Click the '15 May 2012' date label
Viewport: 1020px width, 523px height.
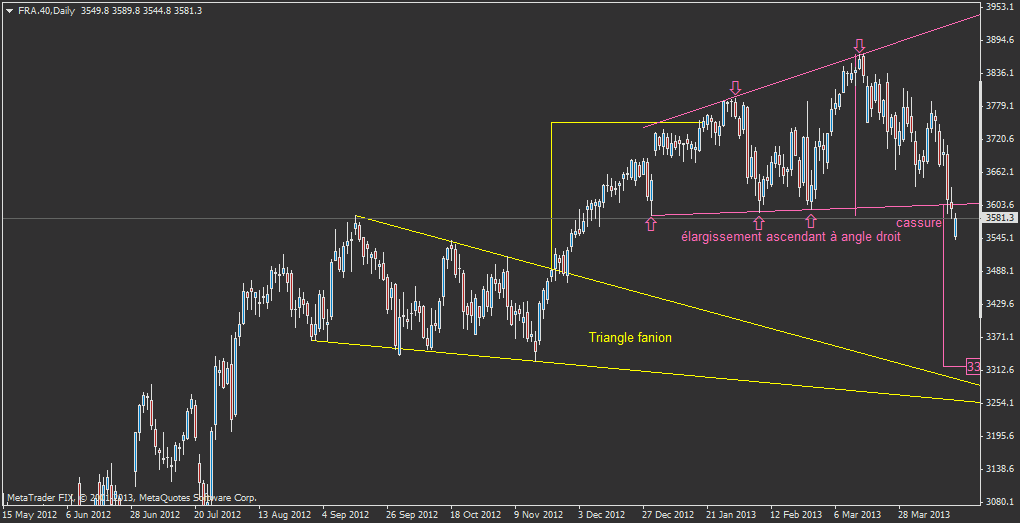coord(29,514)
